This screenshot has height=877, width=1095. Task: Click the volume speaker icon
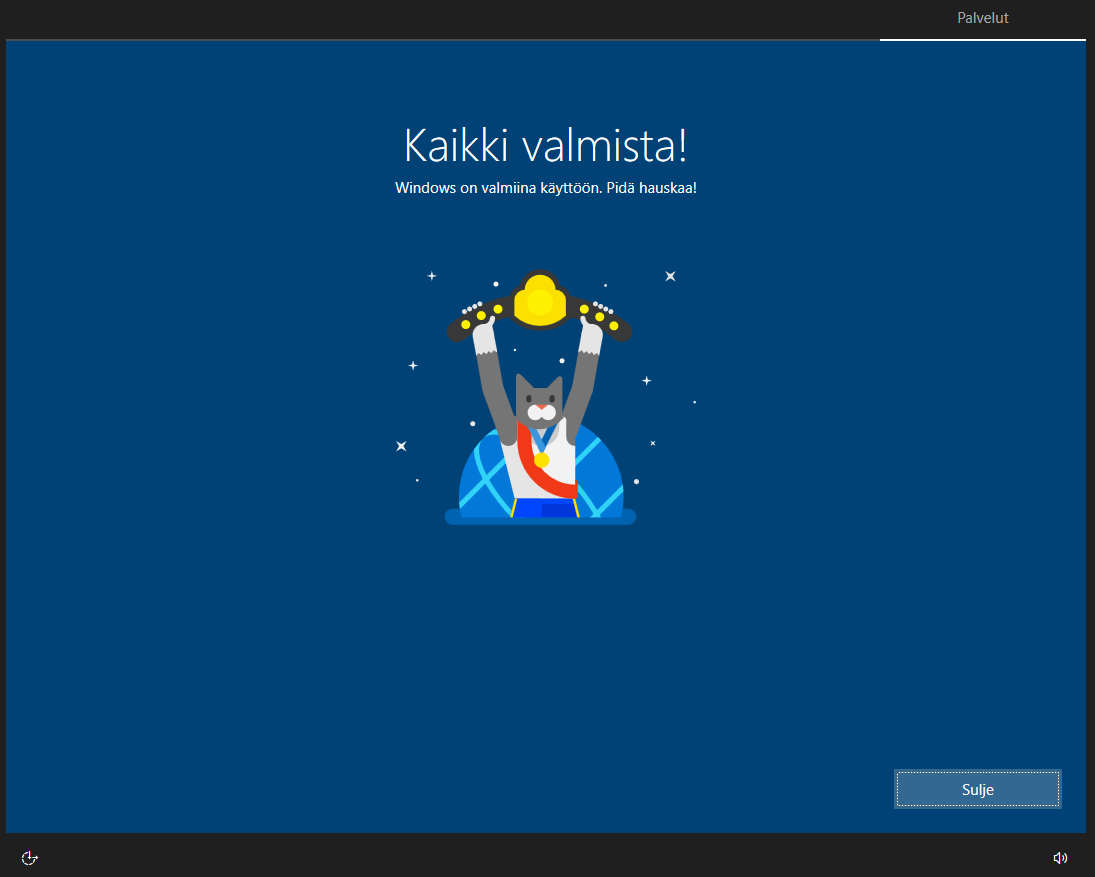click(x=1060, y=857)
